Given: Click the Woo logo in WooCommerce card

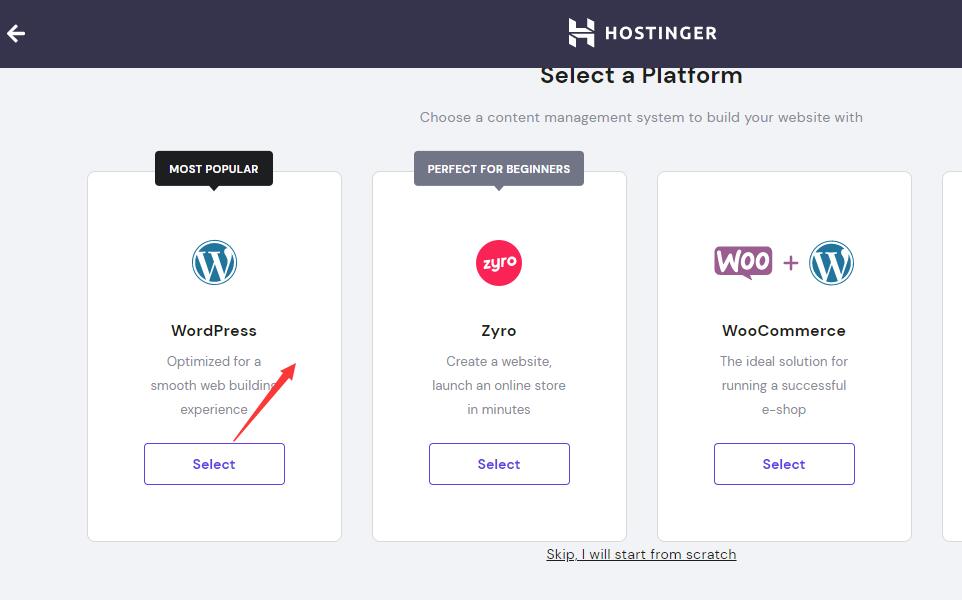Looking at the screenshot, I should pyautogui.click(x=743, y=263).
